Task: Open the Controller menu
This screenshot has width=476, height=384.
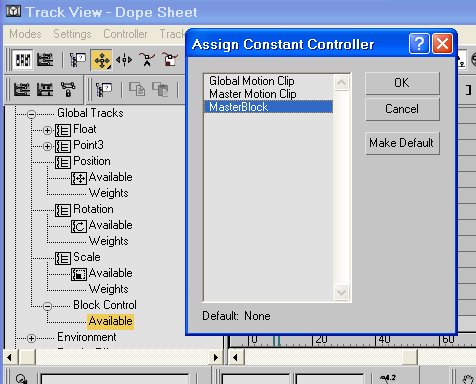Action: click(x=125, y=34)
